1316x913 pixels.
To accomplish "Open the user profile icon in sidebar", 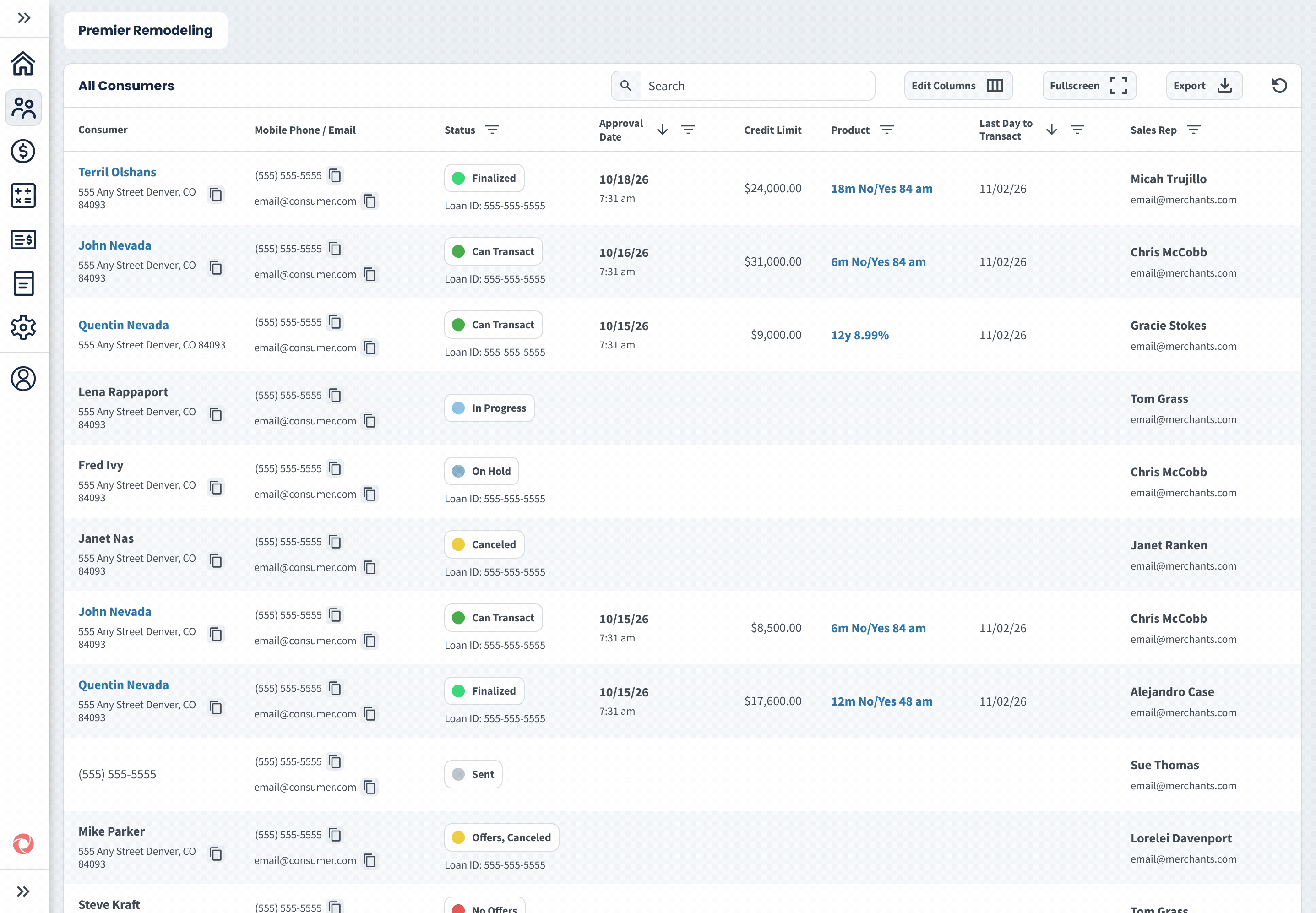I will click(23, 379).
